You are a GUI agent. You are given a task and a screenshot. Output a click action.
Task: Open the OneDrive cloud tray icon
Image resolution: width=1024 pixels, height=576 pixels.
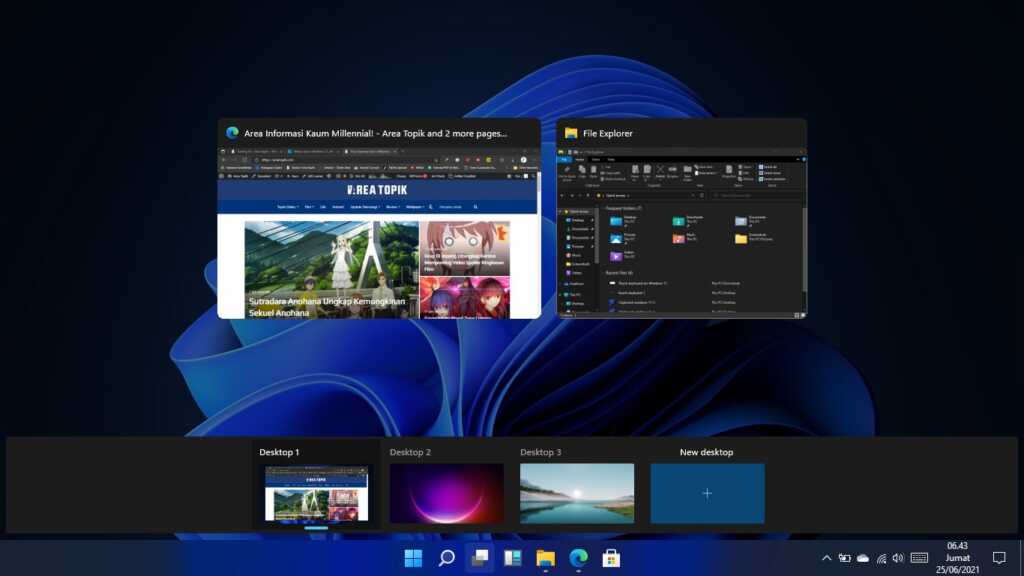point(863,558)
